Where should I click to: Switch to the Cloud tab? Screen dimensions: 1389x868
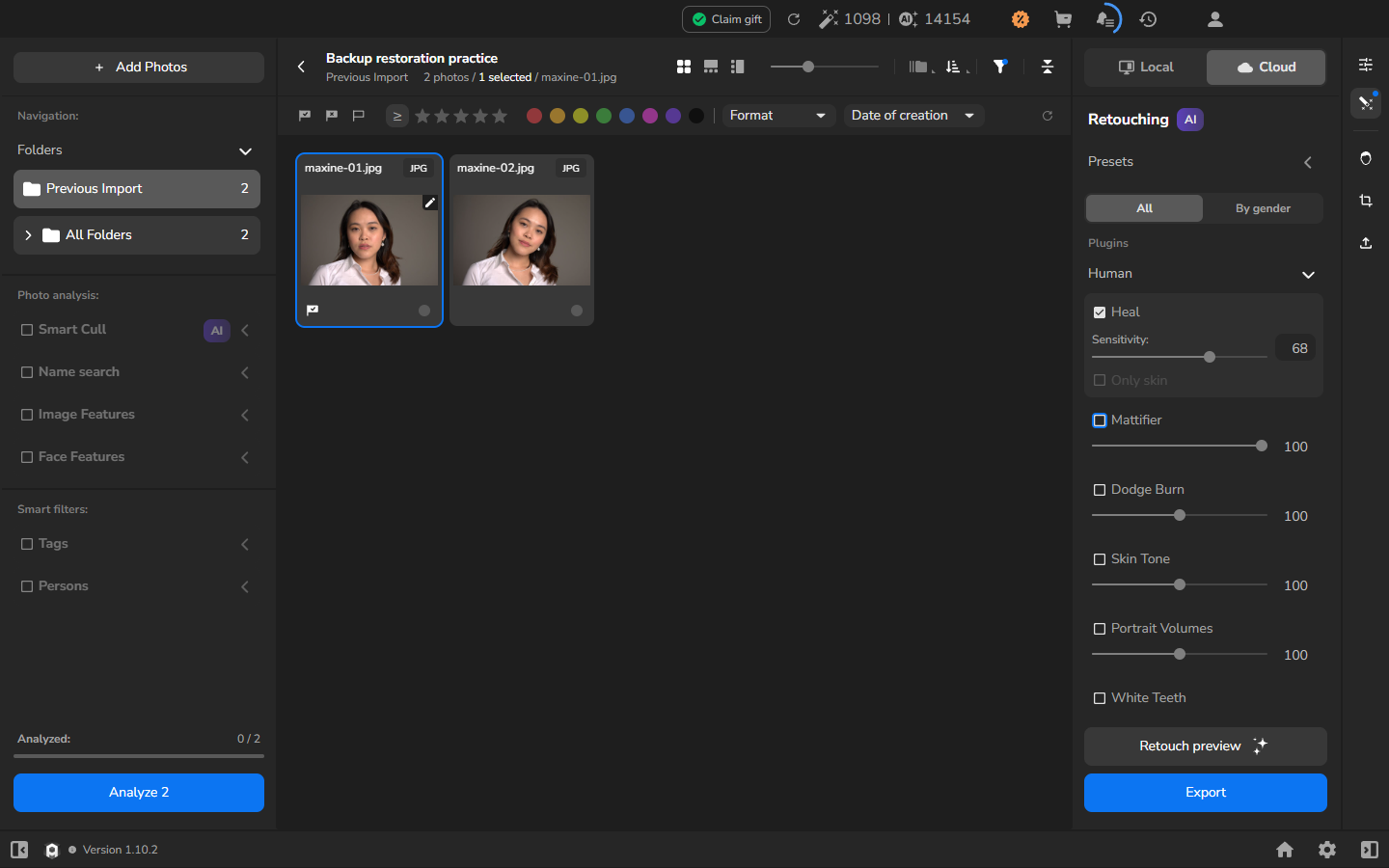tap(1266, 68)
